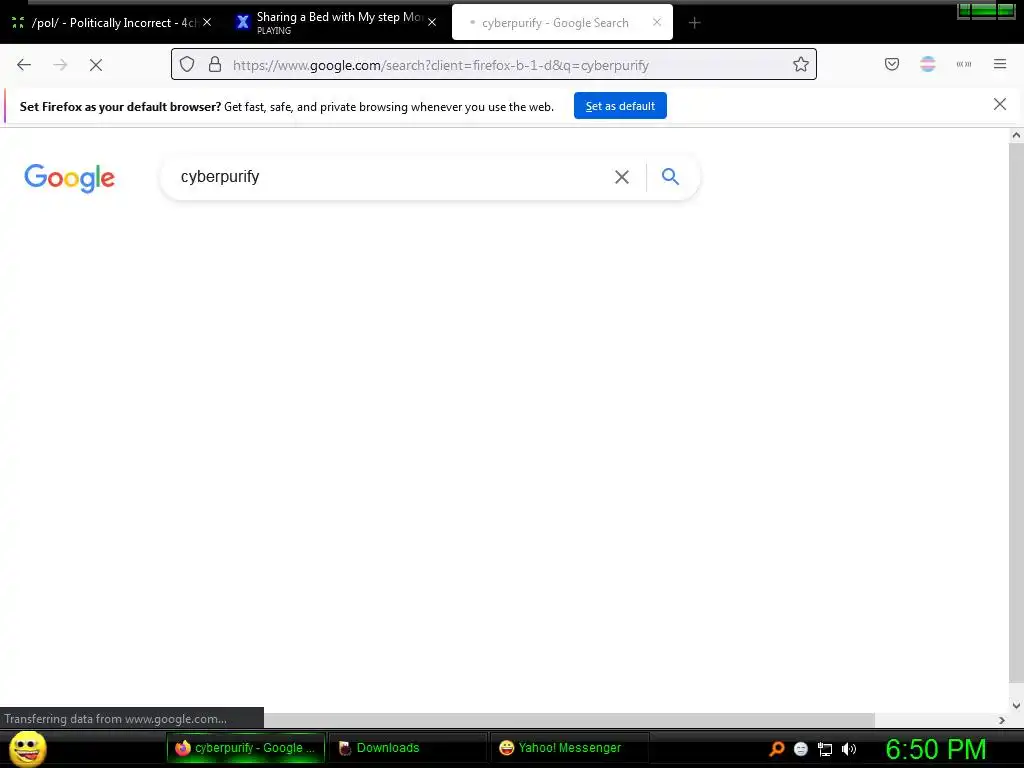Switch to the /pol/ Politically Incorrect tab
The height and width of the screenshot is (768, 1024).
click(111, 23)
